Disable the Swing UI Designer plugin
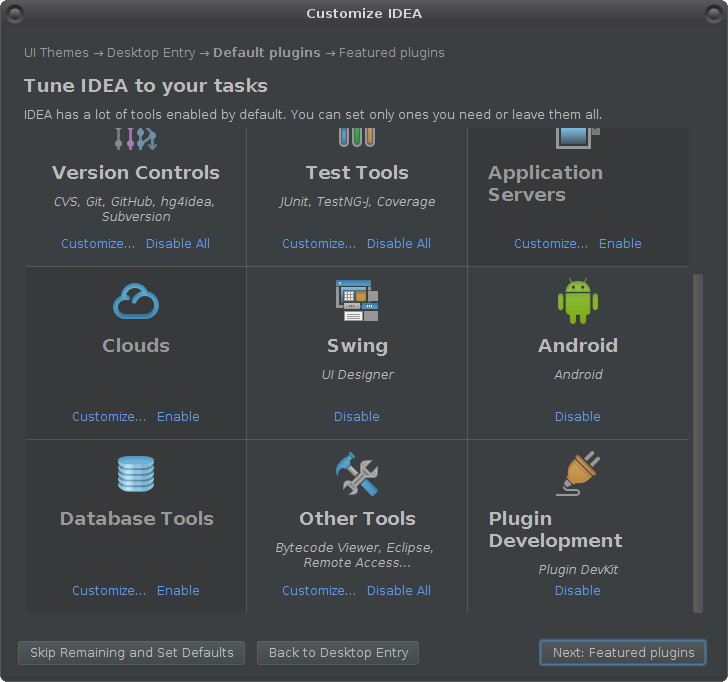Viewport: 728px width, 682px height. 357,417
